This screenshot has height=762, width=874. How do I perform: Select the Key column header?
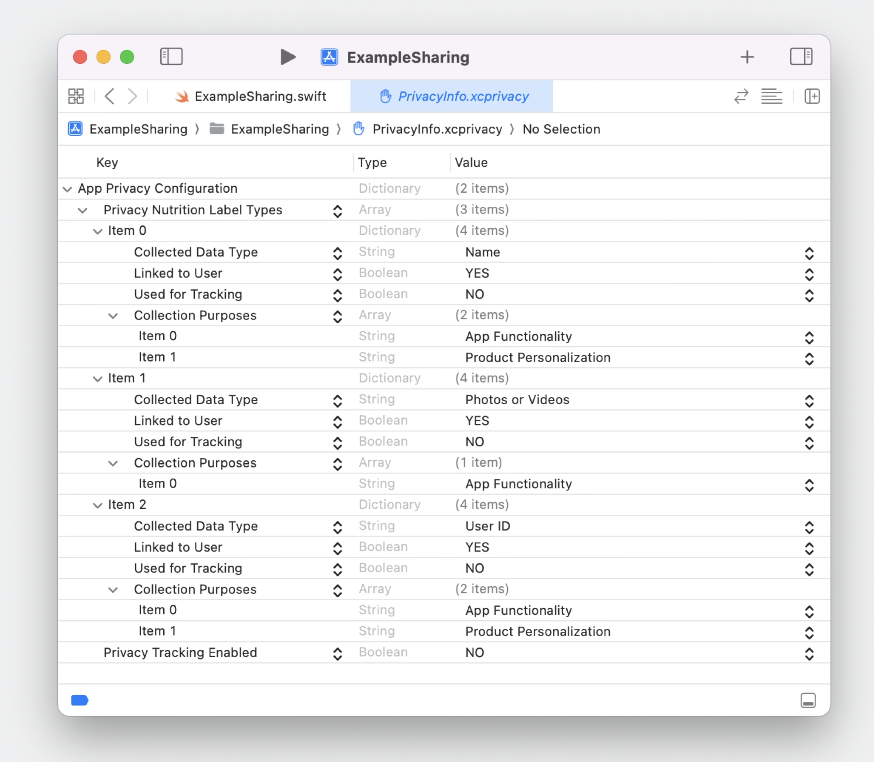[107, 162]
